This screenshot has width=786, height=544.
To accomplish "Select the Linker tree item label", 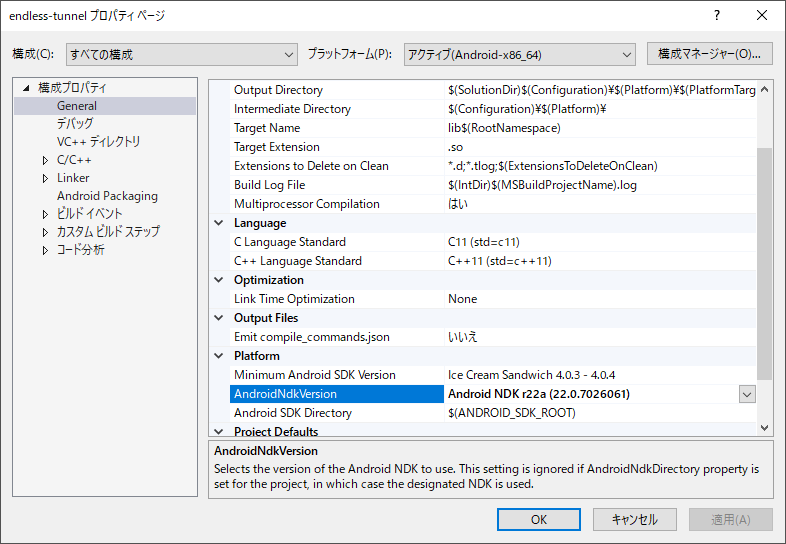I will point(73,178).
